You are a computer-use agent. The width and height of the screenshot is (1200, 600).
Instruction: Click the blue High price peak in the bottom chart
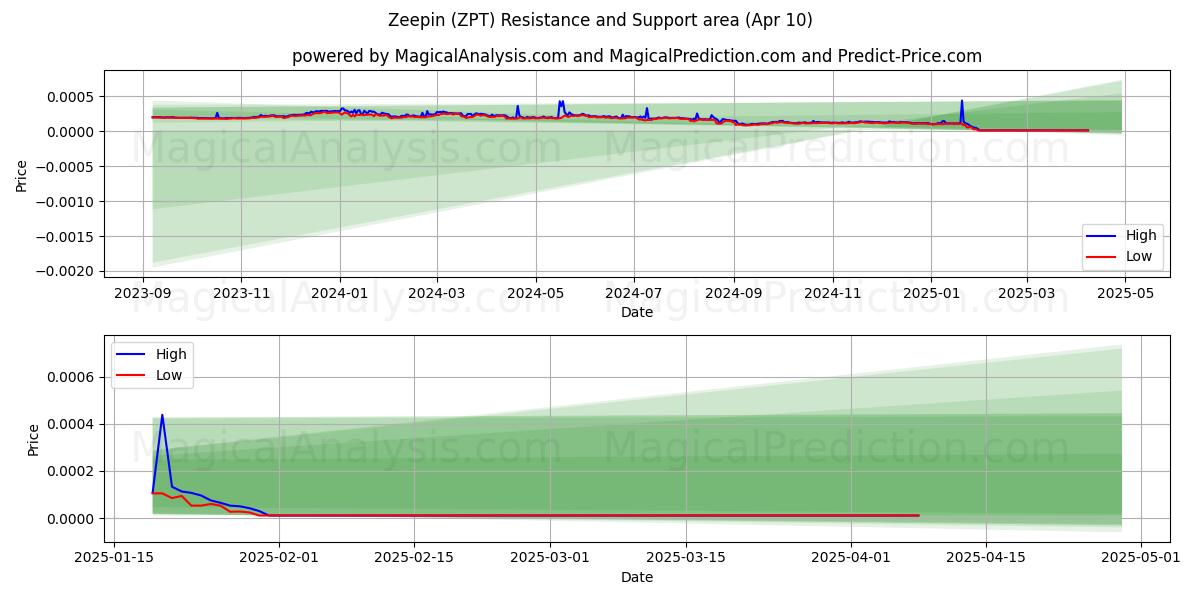tap(162, 416)
